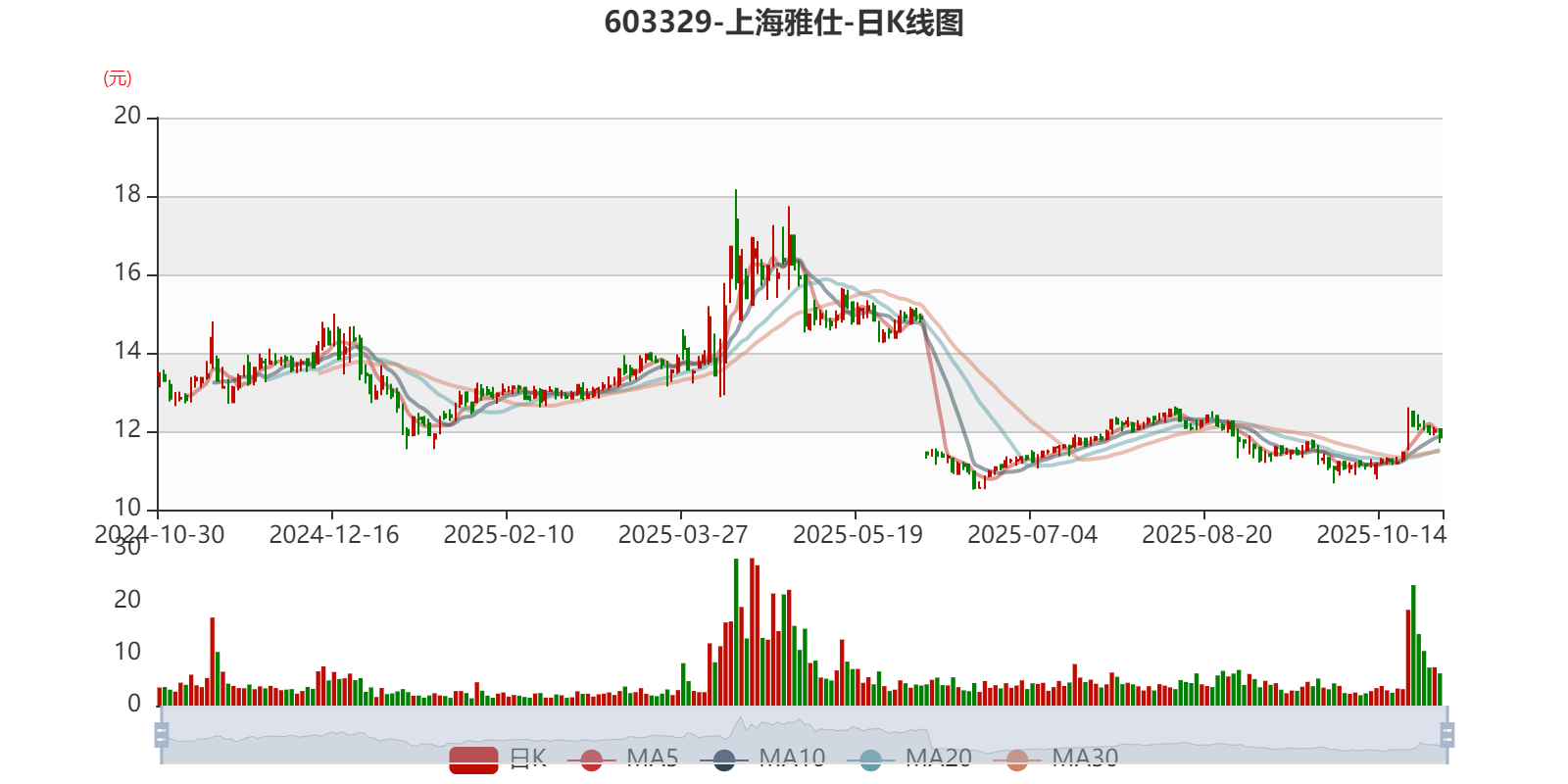Click the 2025-07-04 date axis label

(1032, 534)
